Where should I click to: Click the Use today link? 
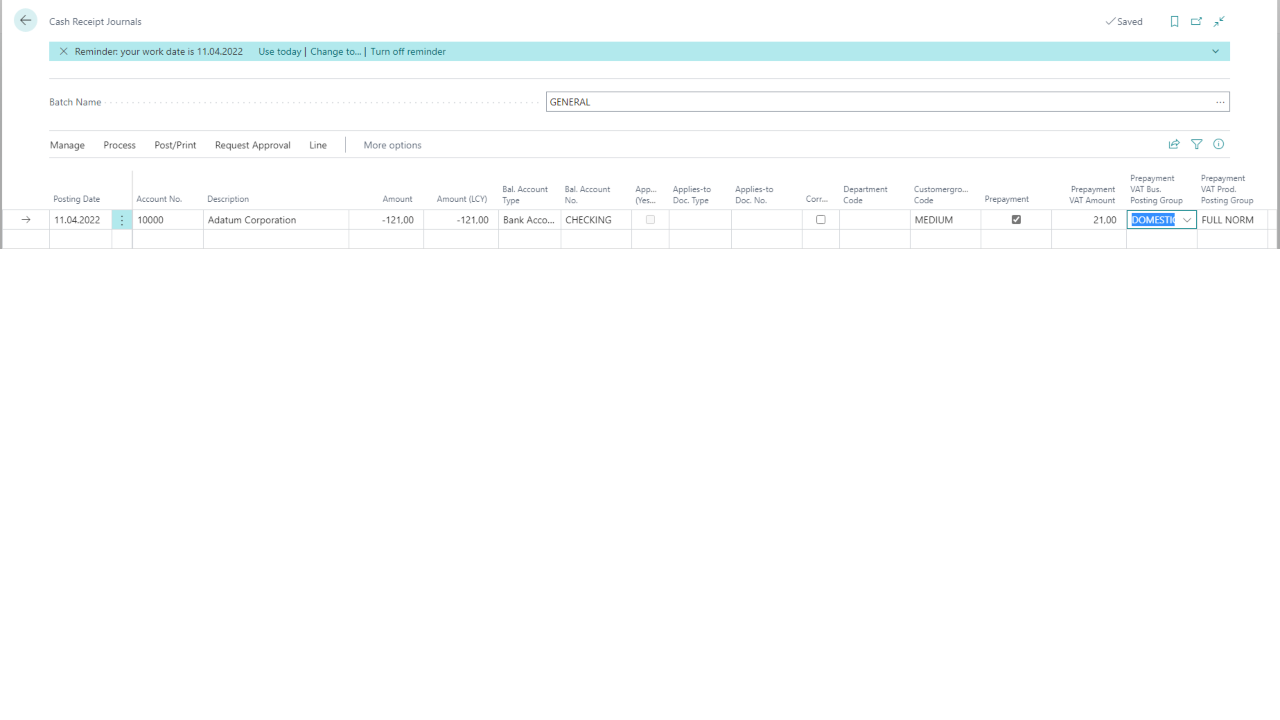coord(279,51)
